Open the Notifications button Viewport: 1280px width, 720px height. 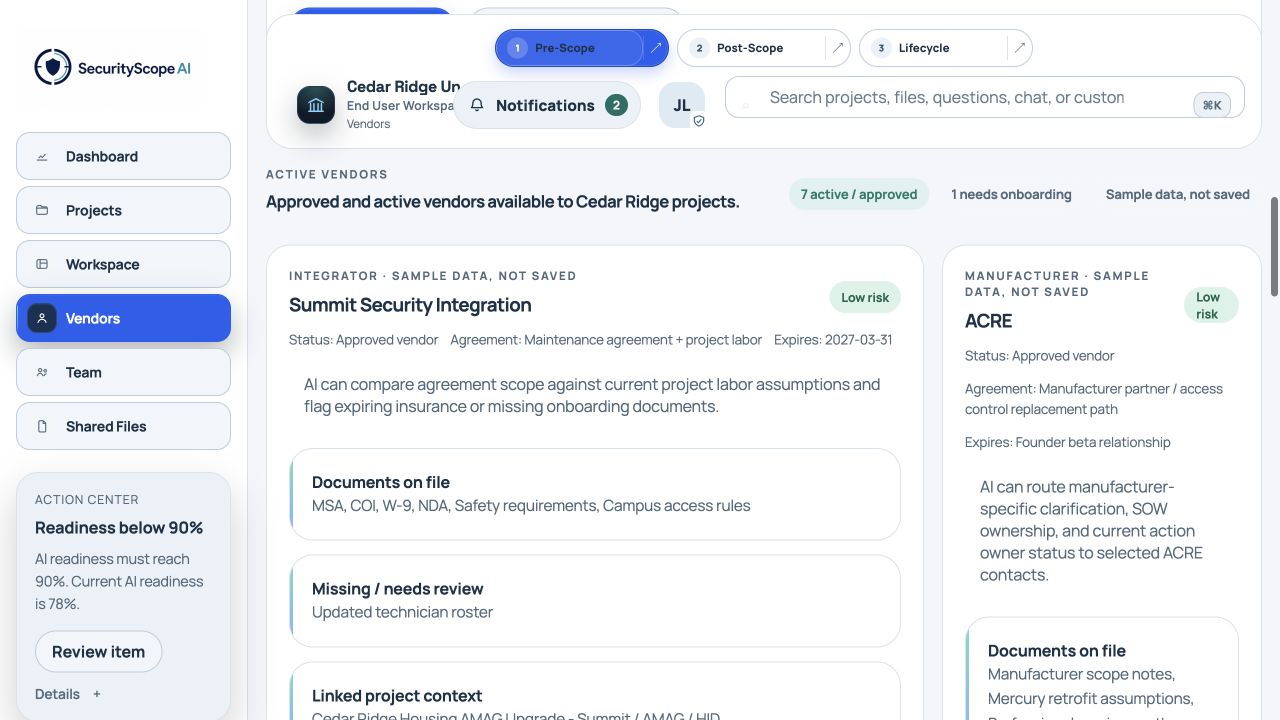click(547, 105)
